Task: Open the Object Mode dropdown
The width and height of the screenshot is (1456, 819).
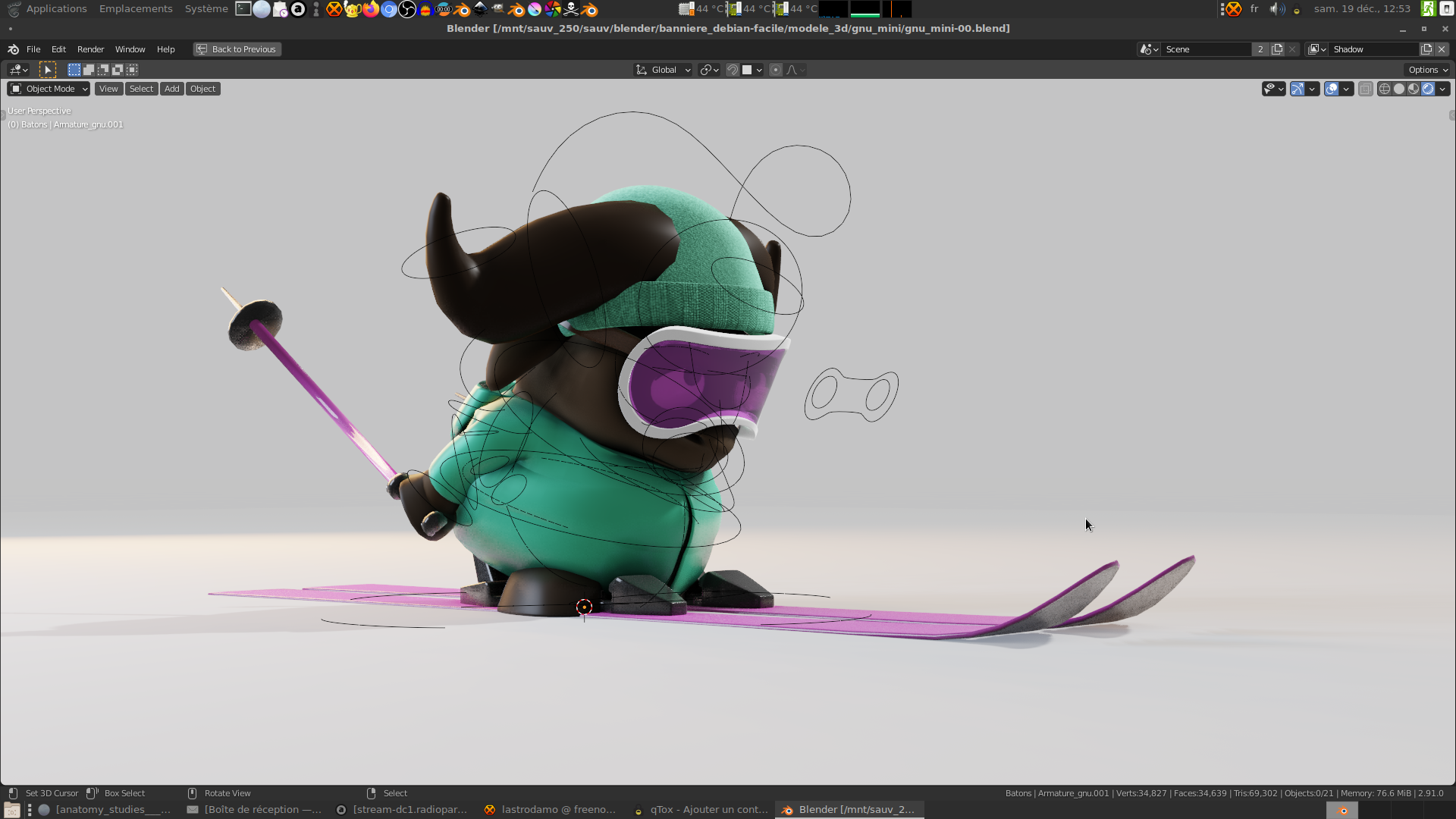Action: click(49, 89)
